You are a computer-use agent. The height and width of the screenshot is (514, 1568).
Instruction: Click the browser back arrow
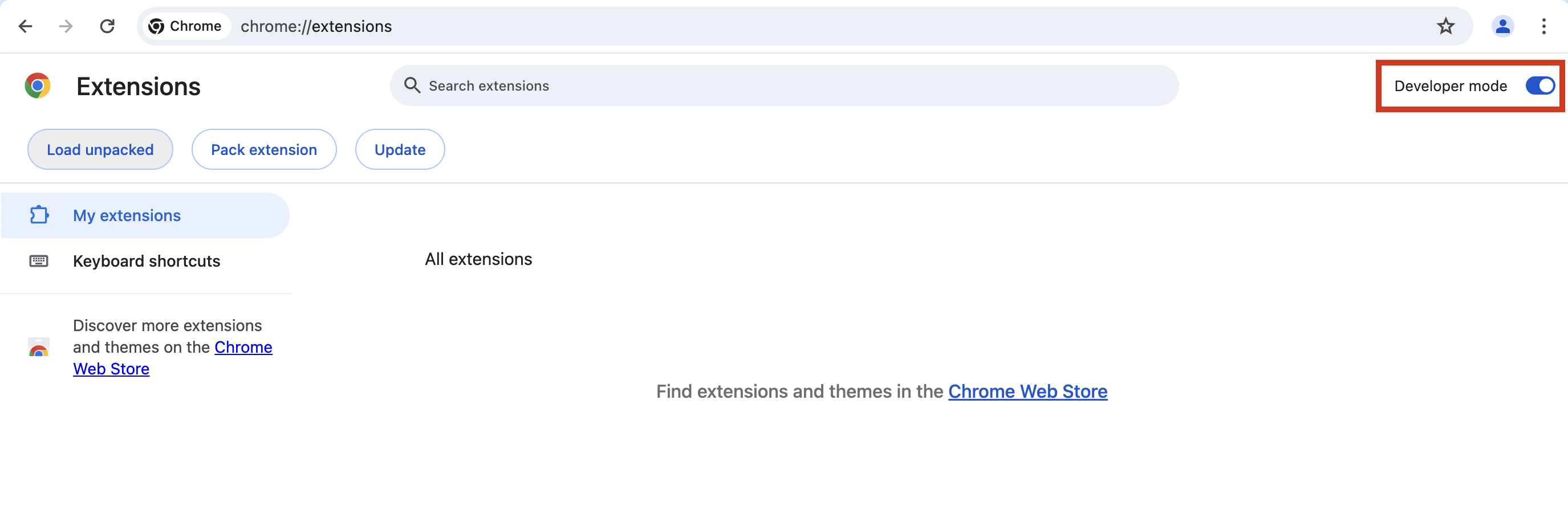coord(26,26)
